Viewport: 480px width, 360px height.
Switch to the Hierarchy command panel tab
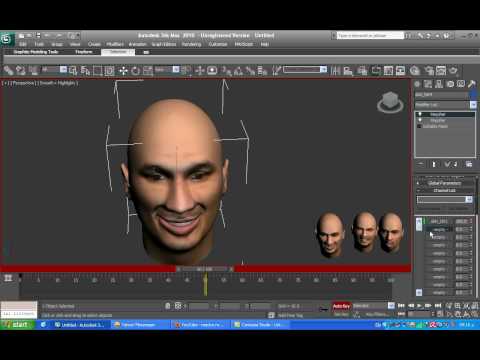point(439,84)
